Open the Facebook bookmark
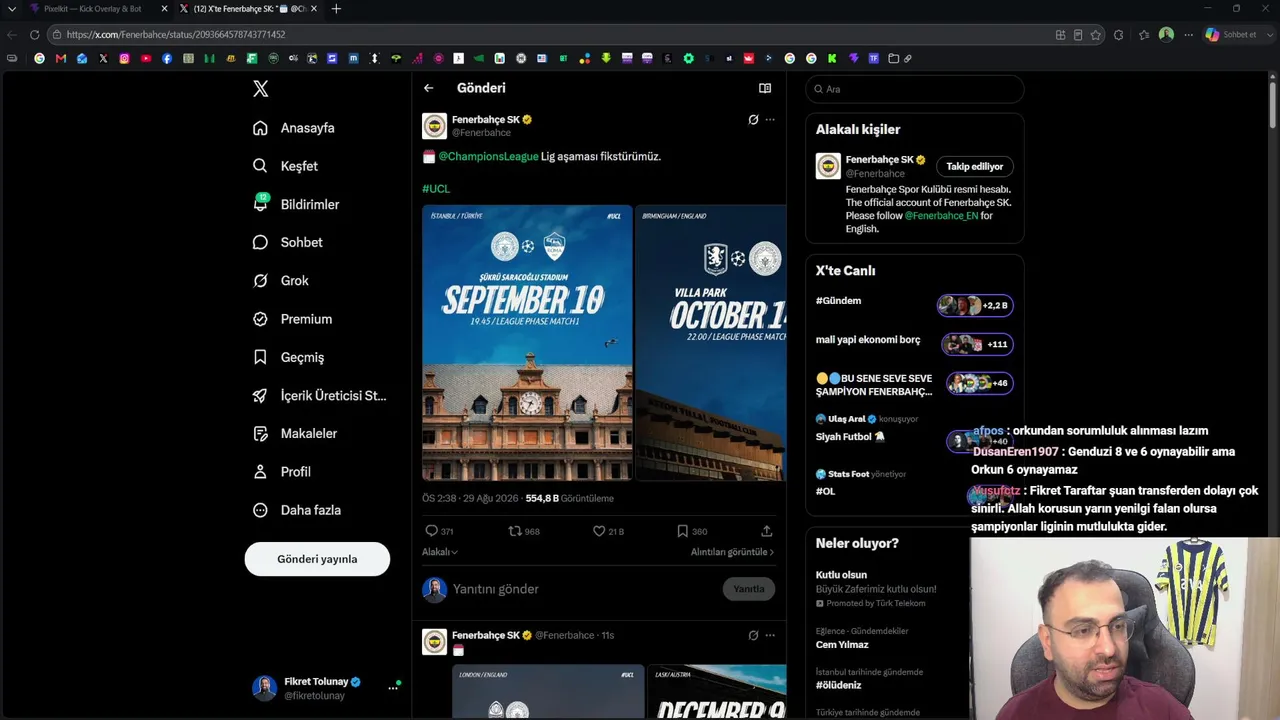Screen dimensions: 1280x720 click(167, 59)
